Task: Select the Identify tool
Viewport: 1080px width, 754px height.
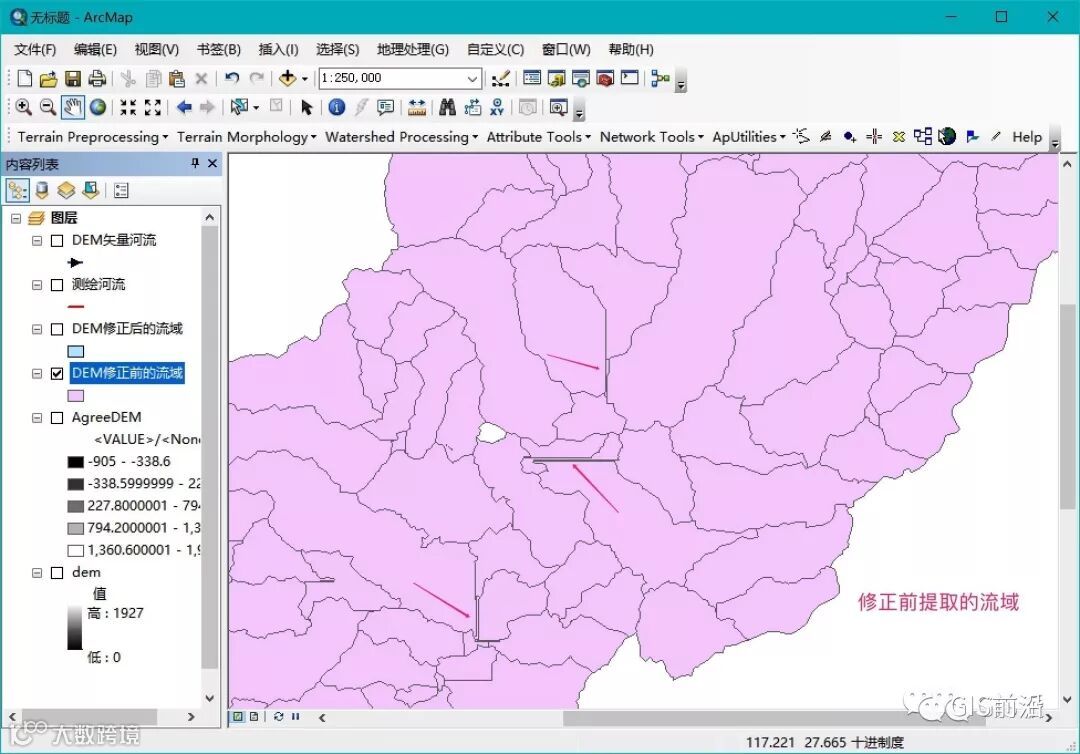Action: (337, 107)
